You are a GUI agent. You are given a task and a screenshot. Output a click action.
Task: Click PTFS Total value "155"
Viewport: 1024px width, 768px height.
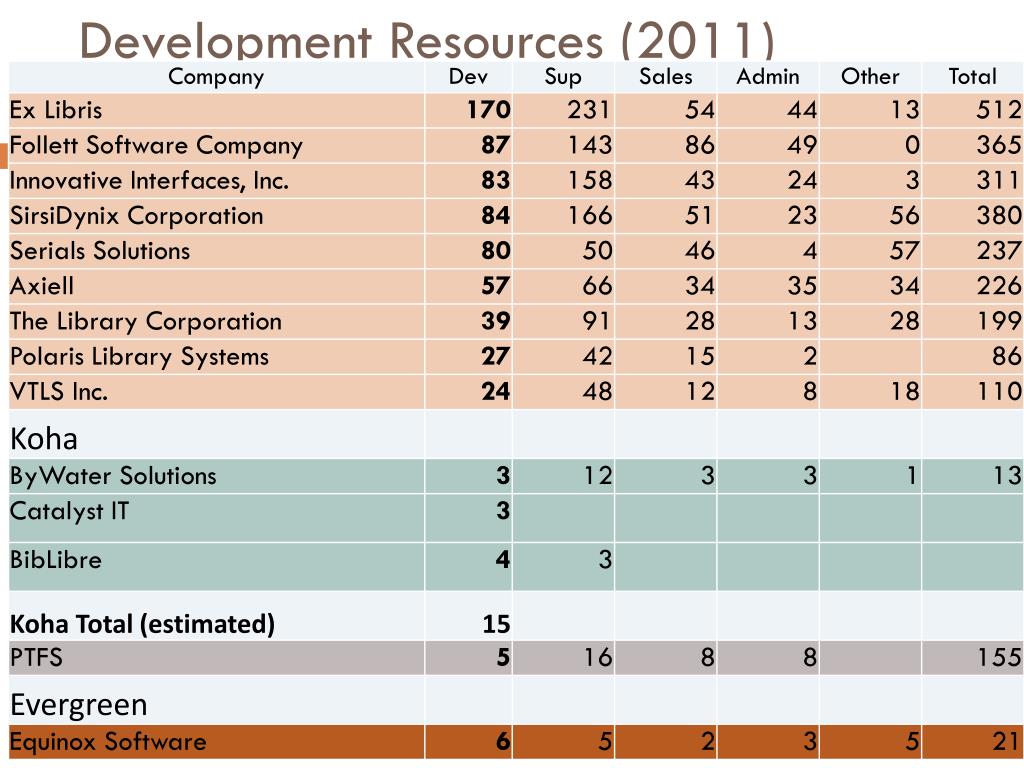(999, 657)
